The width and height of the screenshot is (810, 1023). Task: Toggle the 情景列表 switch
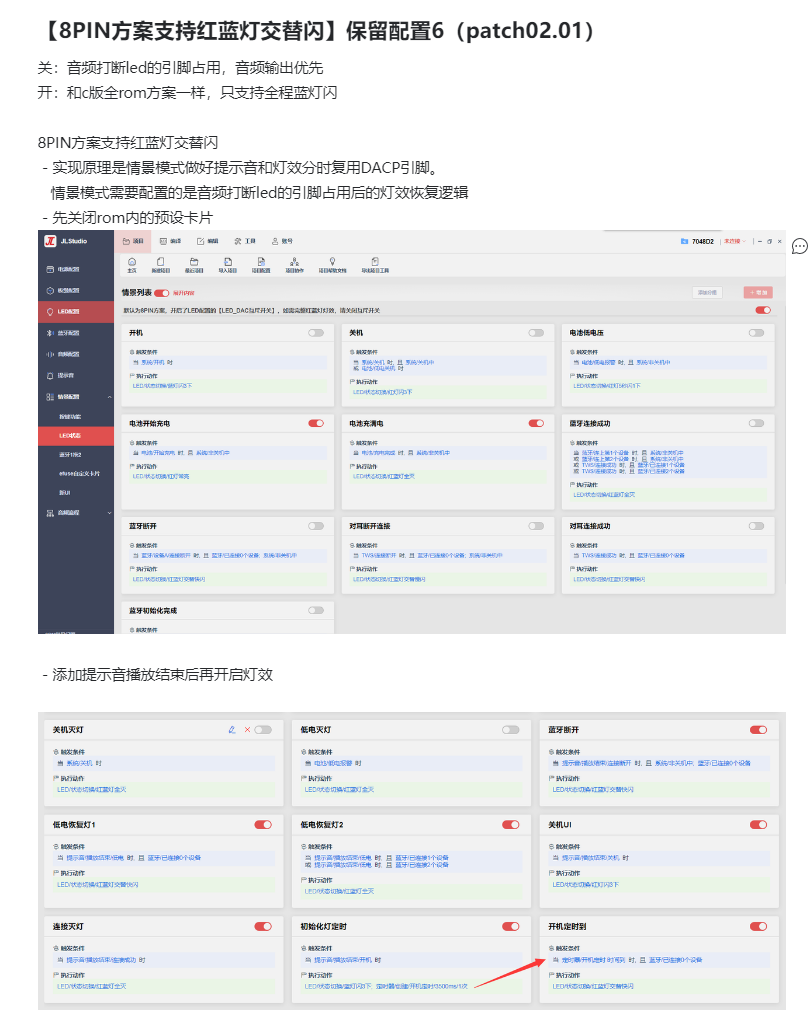coord(162,293)
